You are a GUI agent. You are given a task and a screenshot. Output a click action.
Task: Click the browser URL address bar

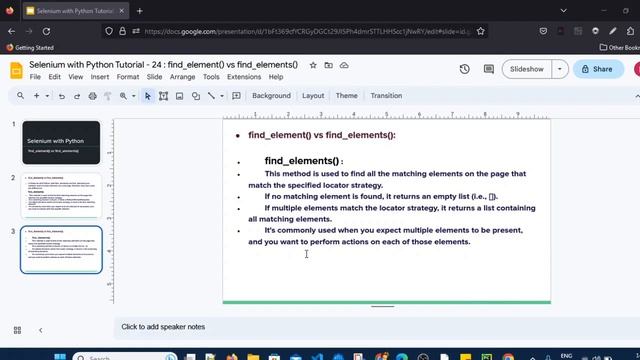click(307, 31)
